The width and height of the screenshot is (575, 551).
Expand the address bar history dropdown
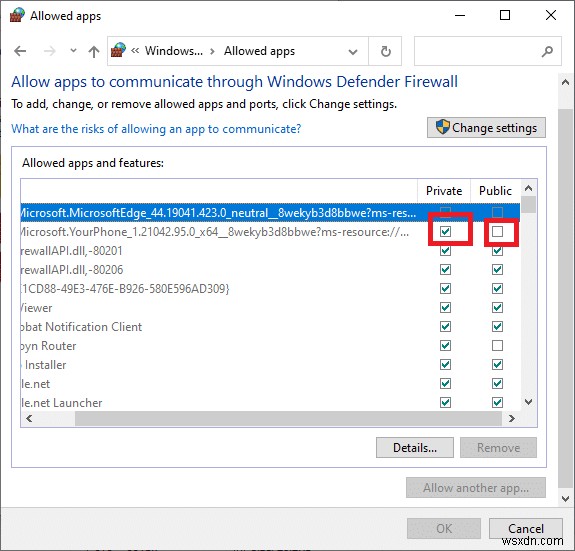353,52
